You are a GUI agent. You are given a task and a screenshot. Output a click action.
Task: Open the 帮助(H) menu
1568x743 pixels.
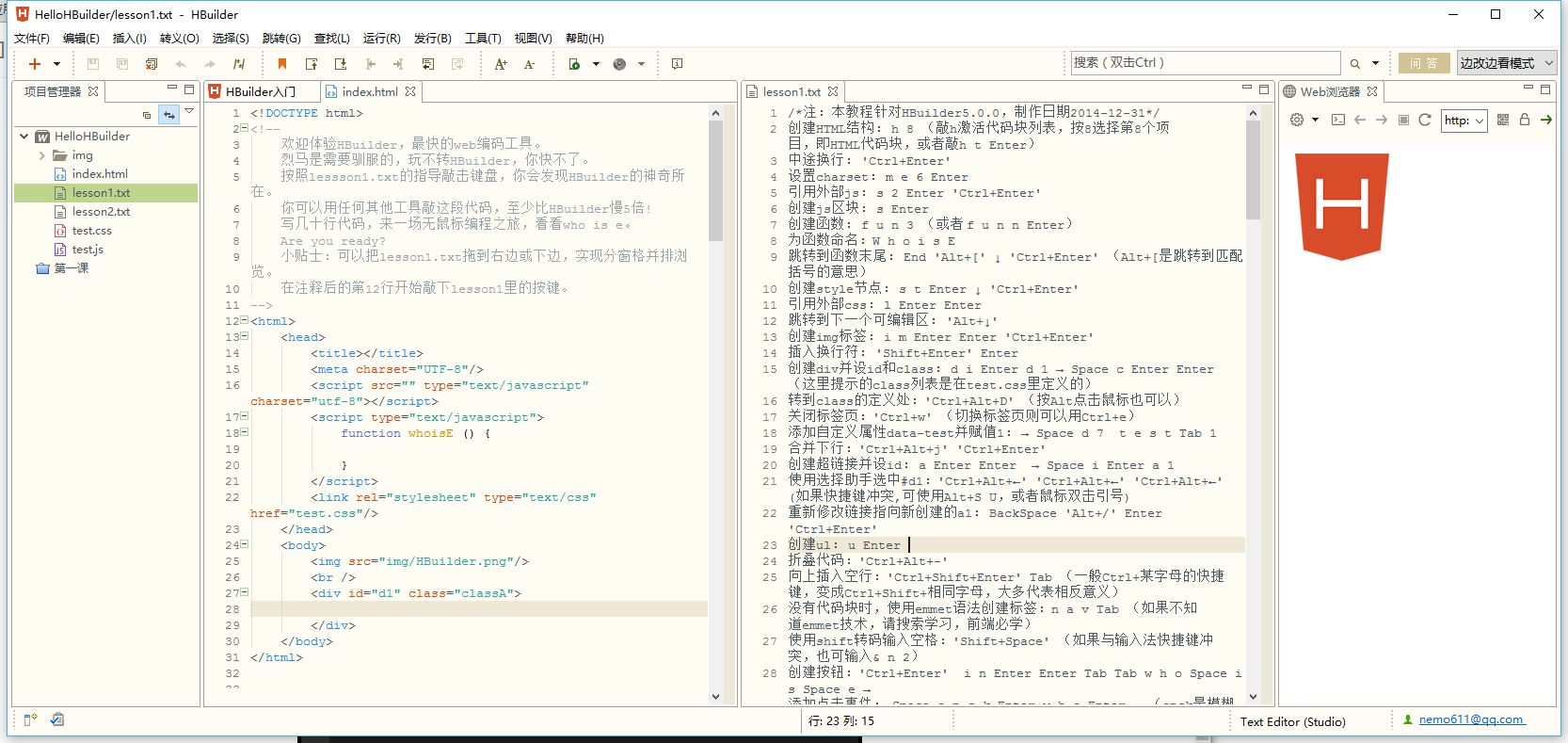[584, 39]
